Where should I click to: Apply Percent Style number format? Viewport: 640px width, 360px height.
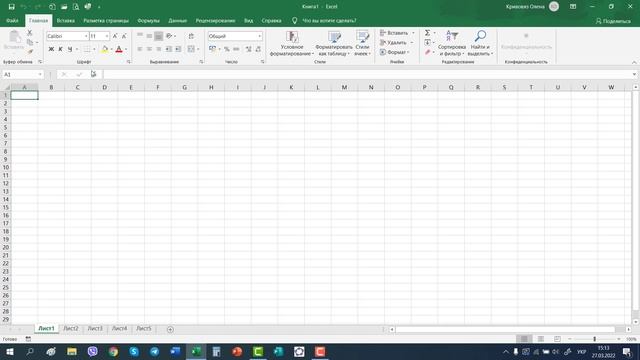click(227, 49)
